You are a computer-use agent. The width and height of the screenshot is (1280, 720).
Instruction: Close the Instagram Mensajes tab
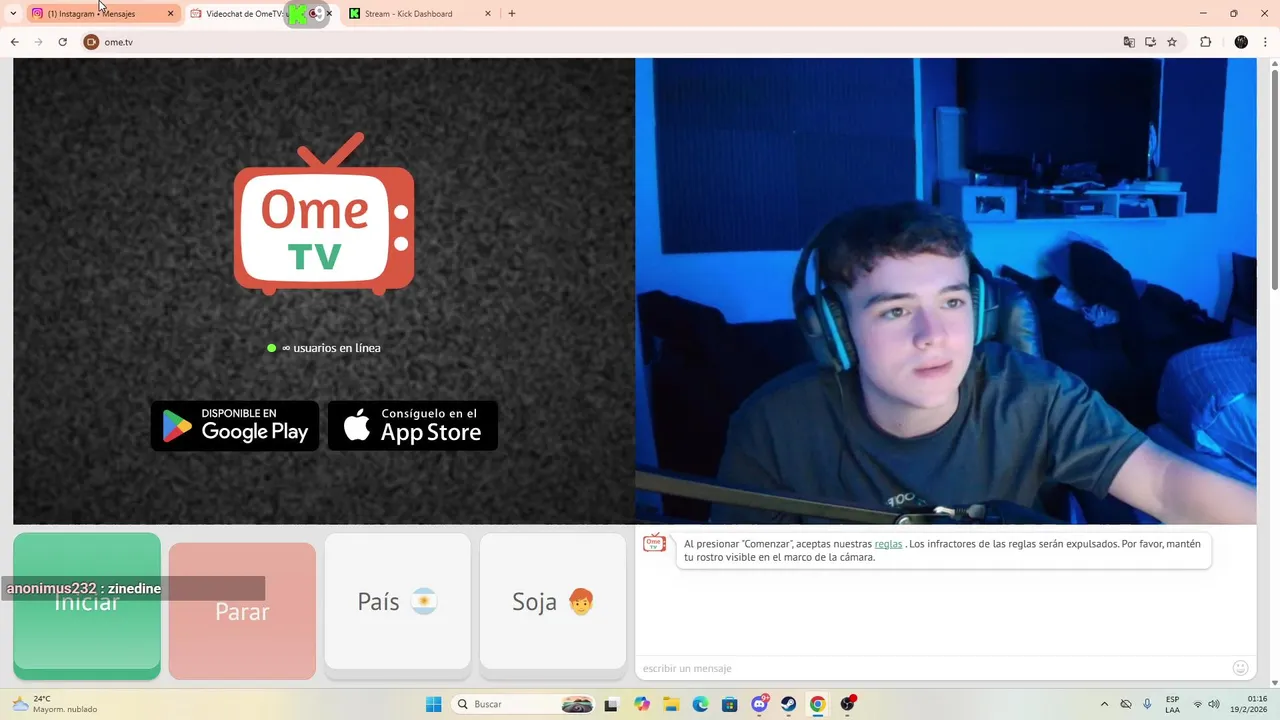click(170, 14)
